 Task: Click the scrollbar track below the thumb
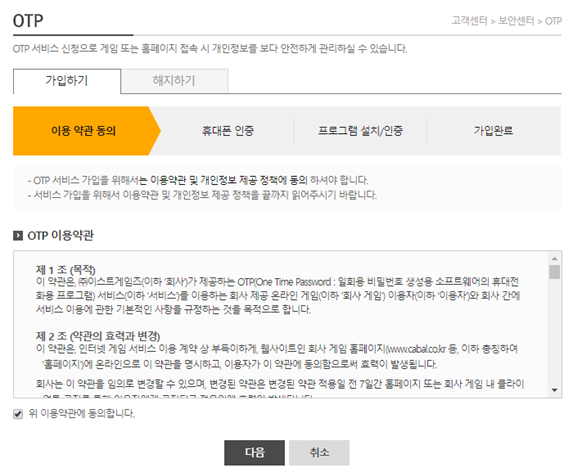pos(554,332)
